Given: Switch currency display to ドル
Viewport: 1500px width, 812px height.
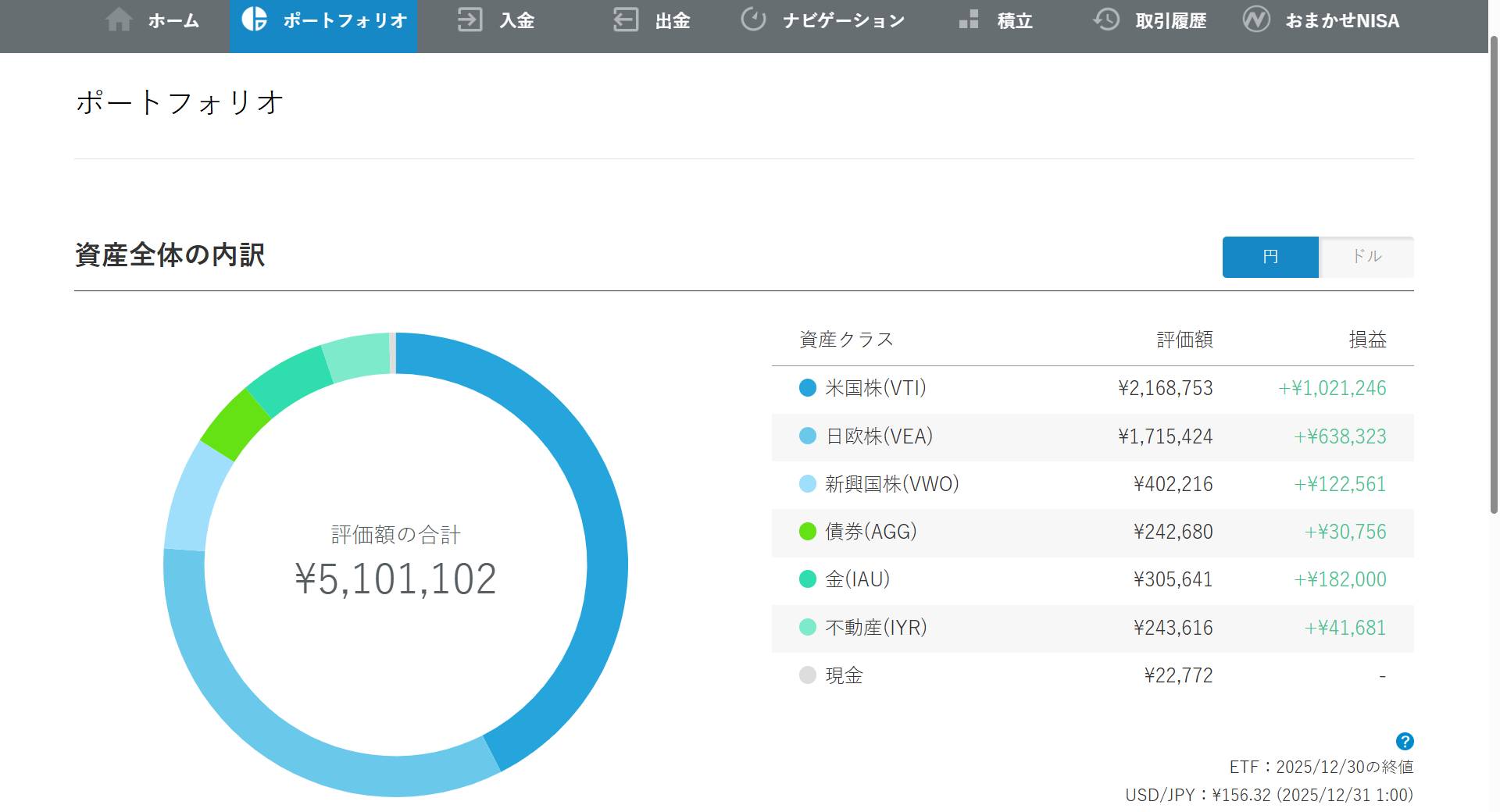Looking at the screenshot, I should click(x=1366, y=257).
